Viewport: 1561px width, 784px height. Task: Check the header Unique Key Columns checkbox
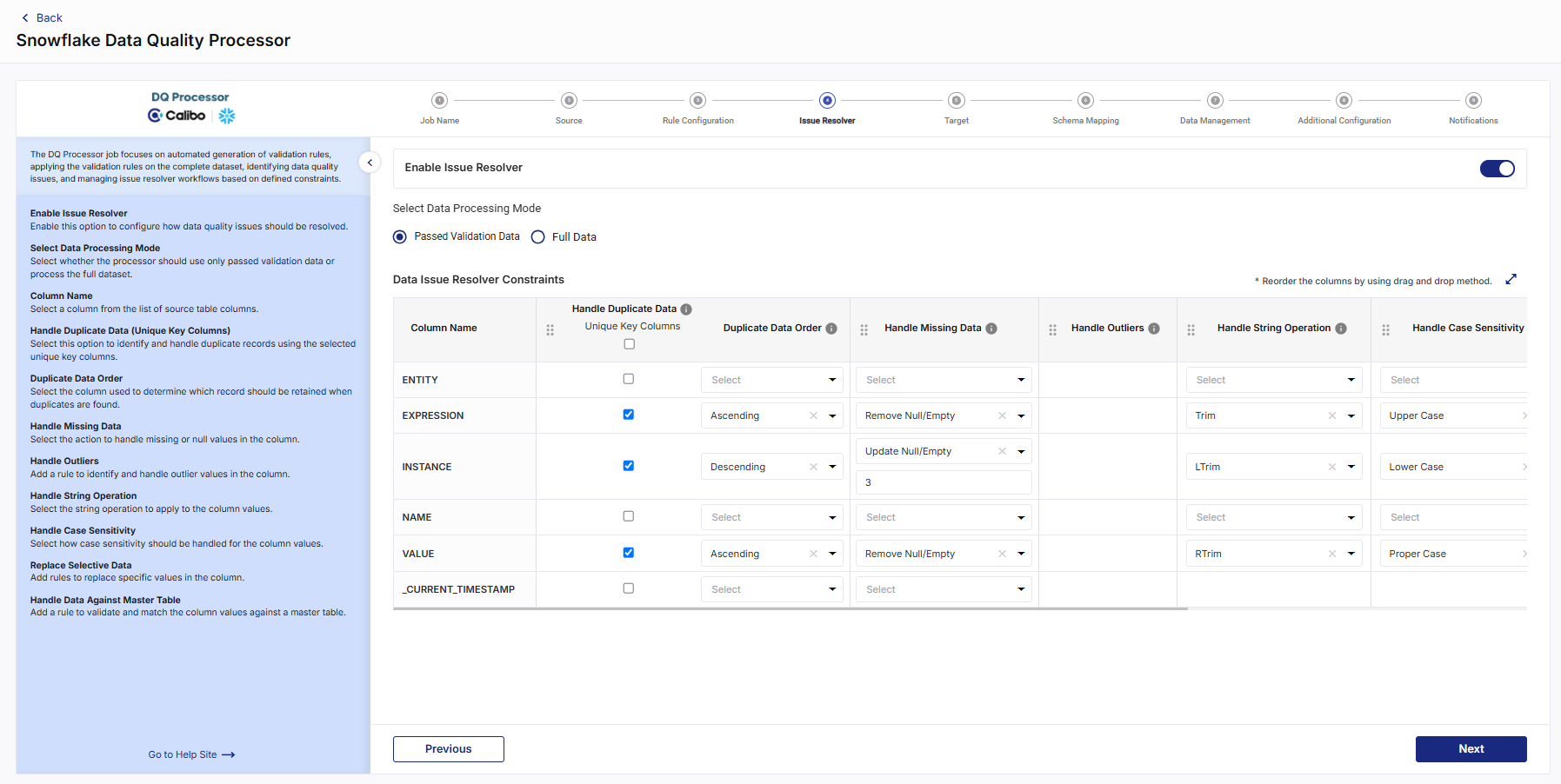click(x=630, y=344)
